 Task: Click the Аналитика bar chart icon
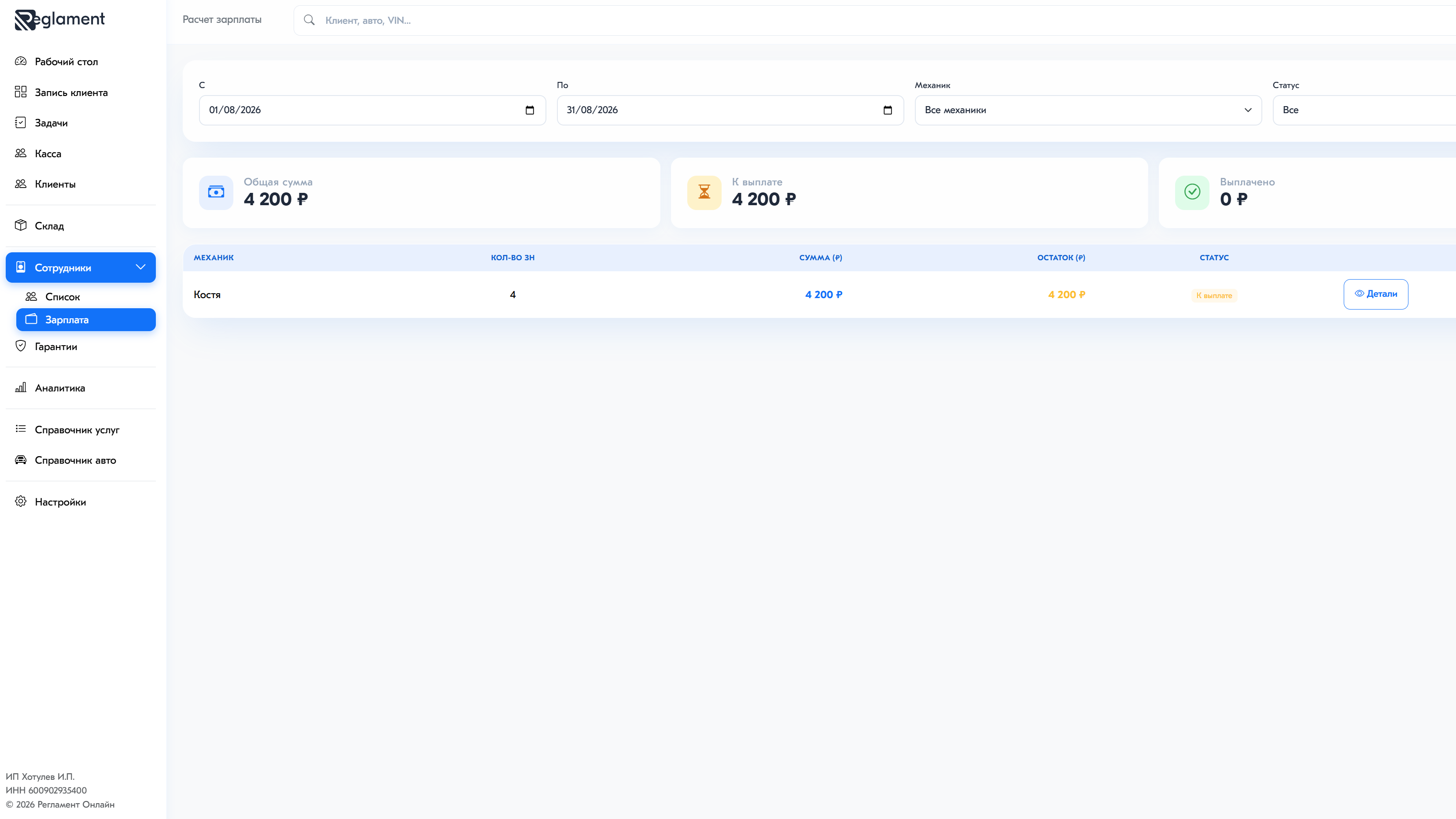coord(21,387)
